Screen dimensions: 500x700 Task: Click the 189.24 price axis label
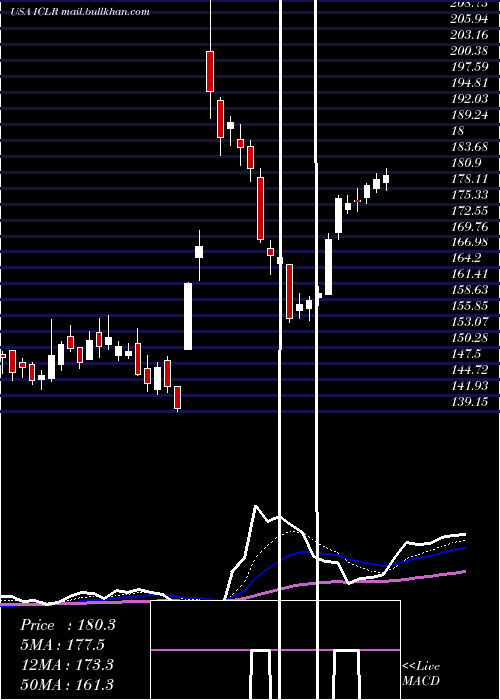(x=469, y=115)
